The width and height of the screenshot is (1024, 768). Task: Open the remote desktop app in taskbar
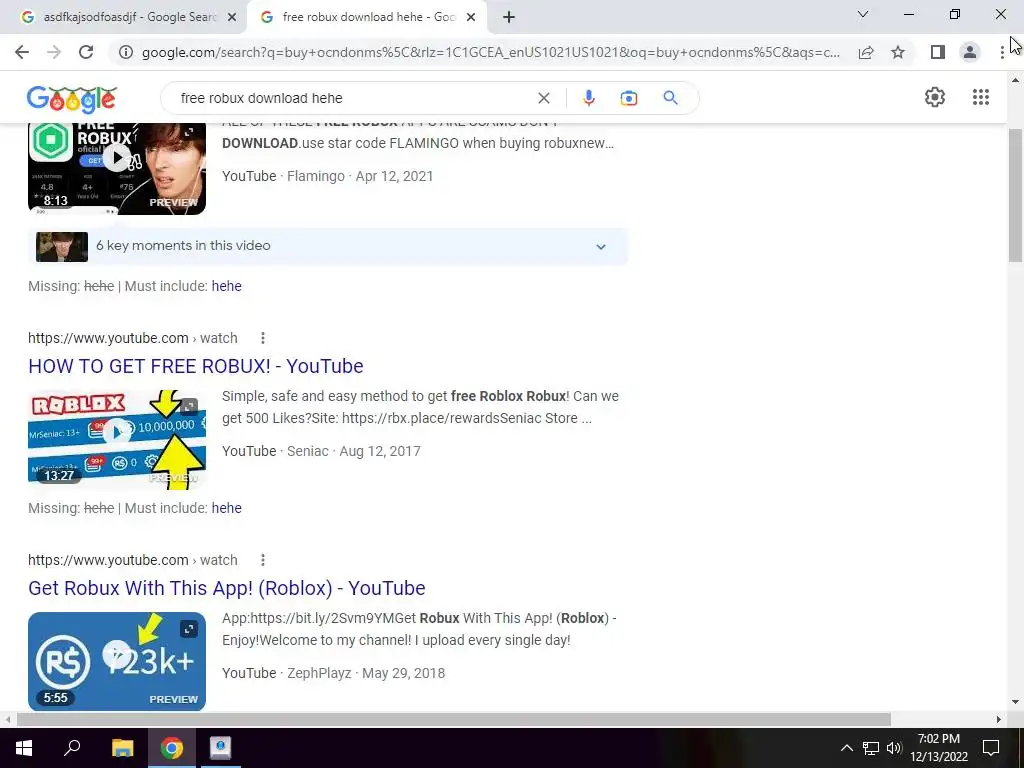[221, 748]
